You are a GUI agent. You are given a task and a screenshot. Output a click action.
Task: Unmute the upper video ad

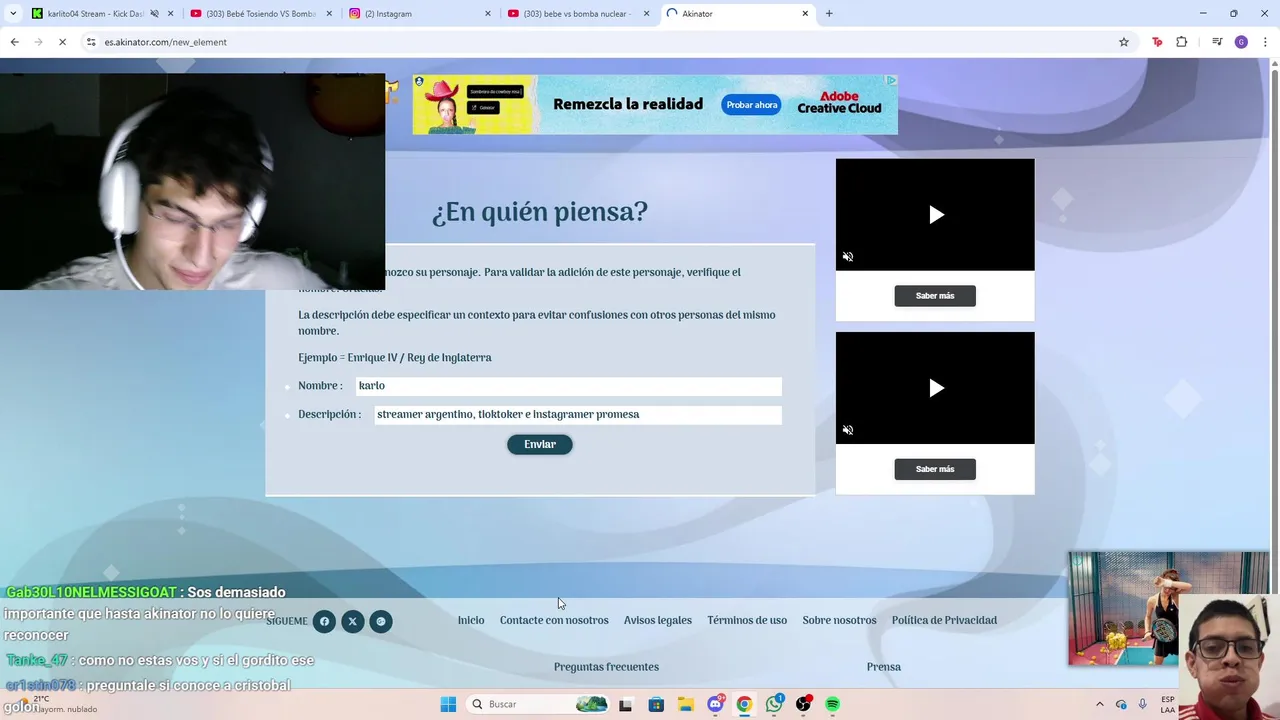click(848, 257)
